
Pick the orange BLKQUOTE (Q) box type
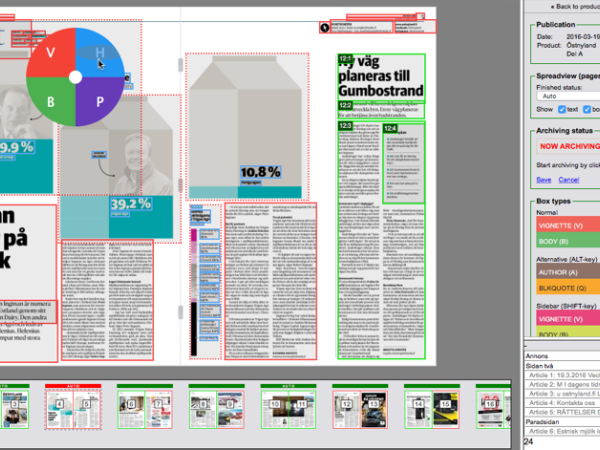tap(568, 288)
